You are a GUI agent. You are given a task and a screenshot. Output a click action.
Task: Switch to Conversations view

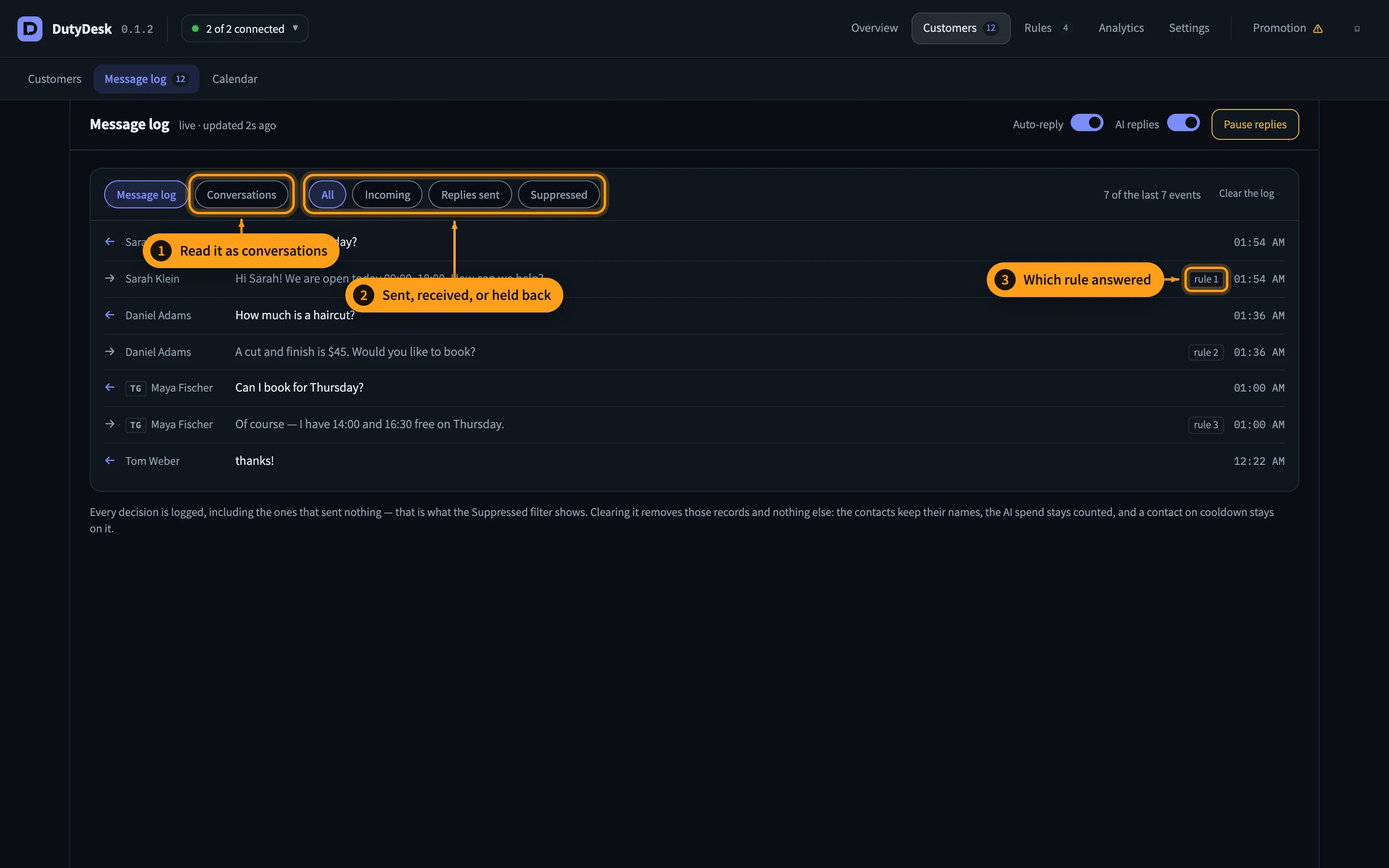pyautogui.click(x=241, y=195)
